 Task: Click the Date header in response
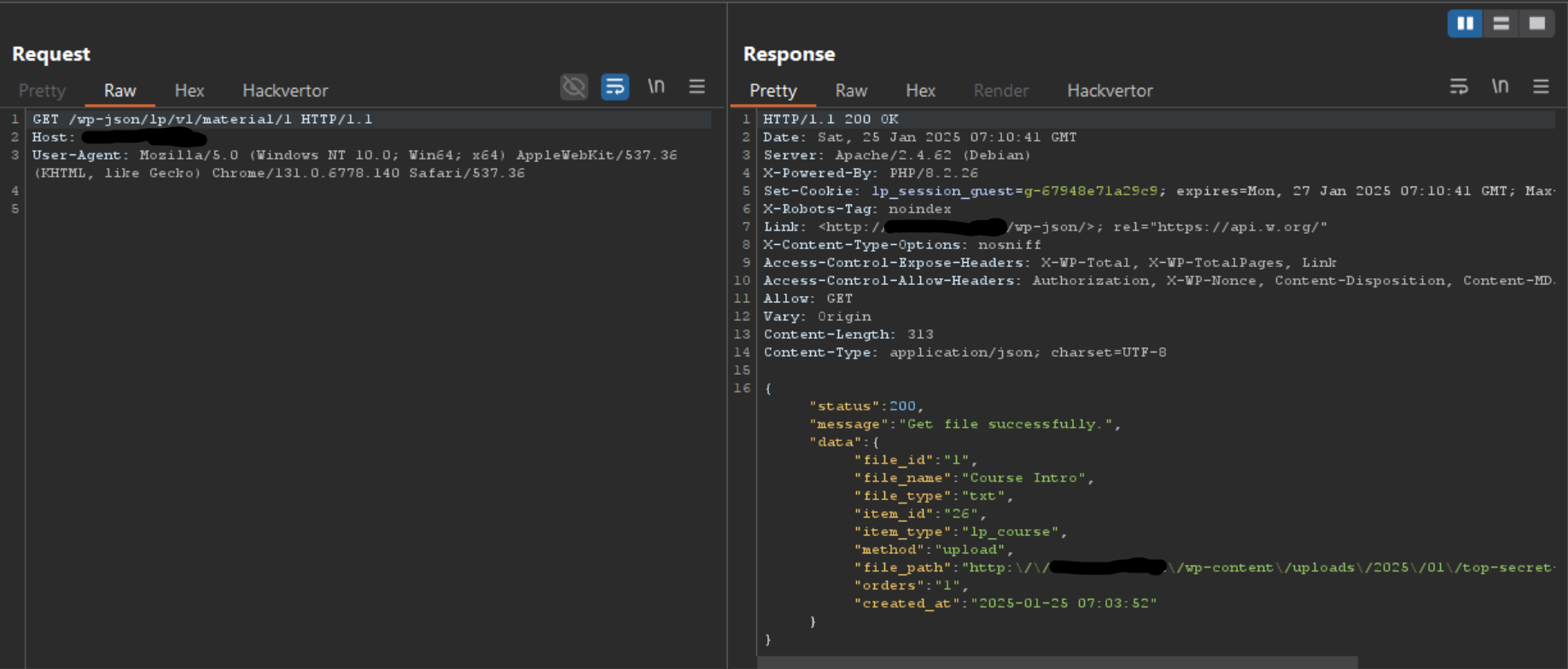[919, 137]
